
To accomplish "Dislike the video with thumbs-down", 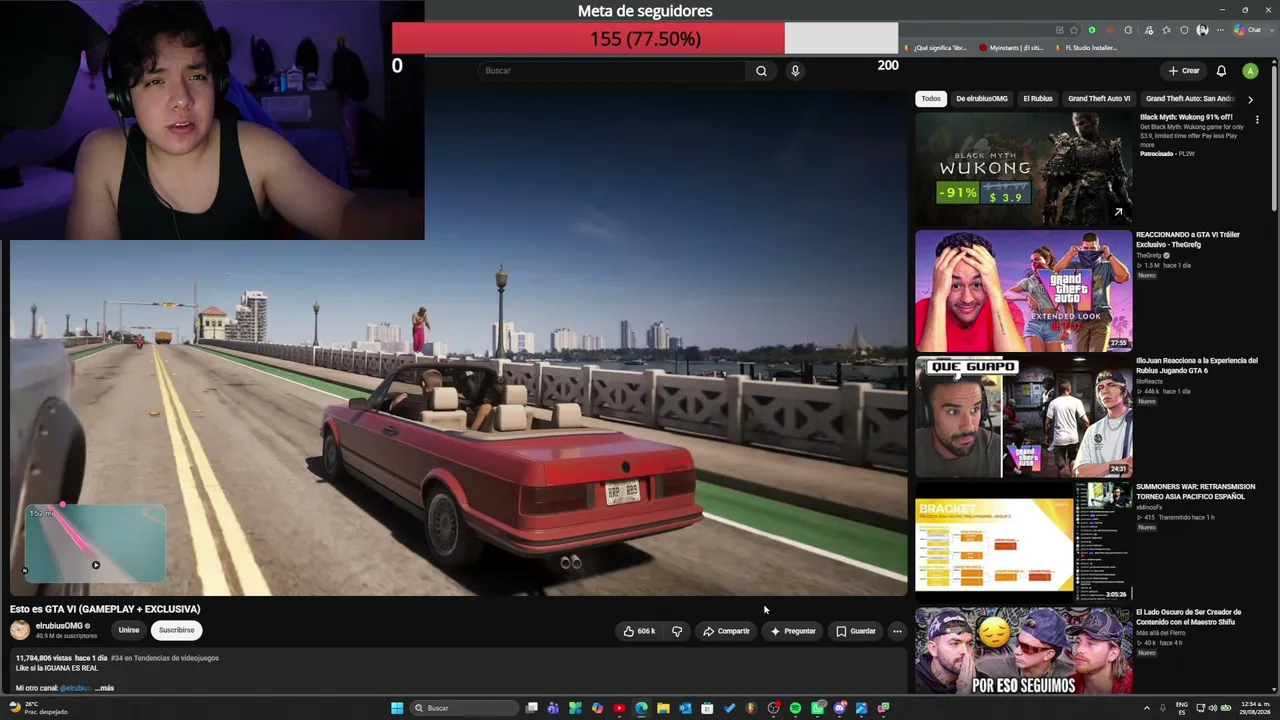I will point(677,631).
